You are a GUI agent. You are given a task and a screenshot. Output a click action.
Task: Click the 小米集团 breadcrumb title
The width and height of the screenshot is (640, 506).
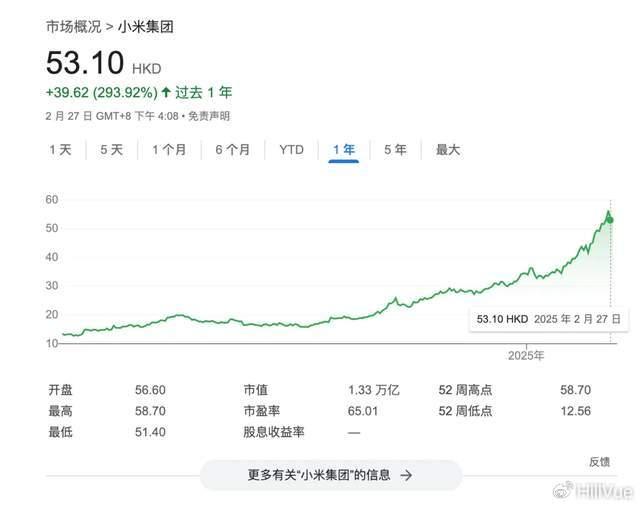(145, 27)
